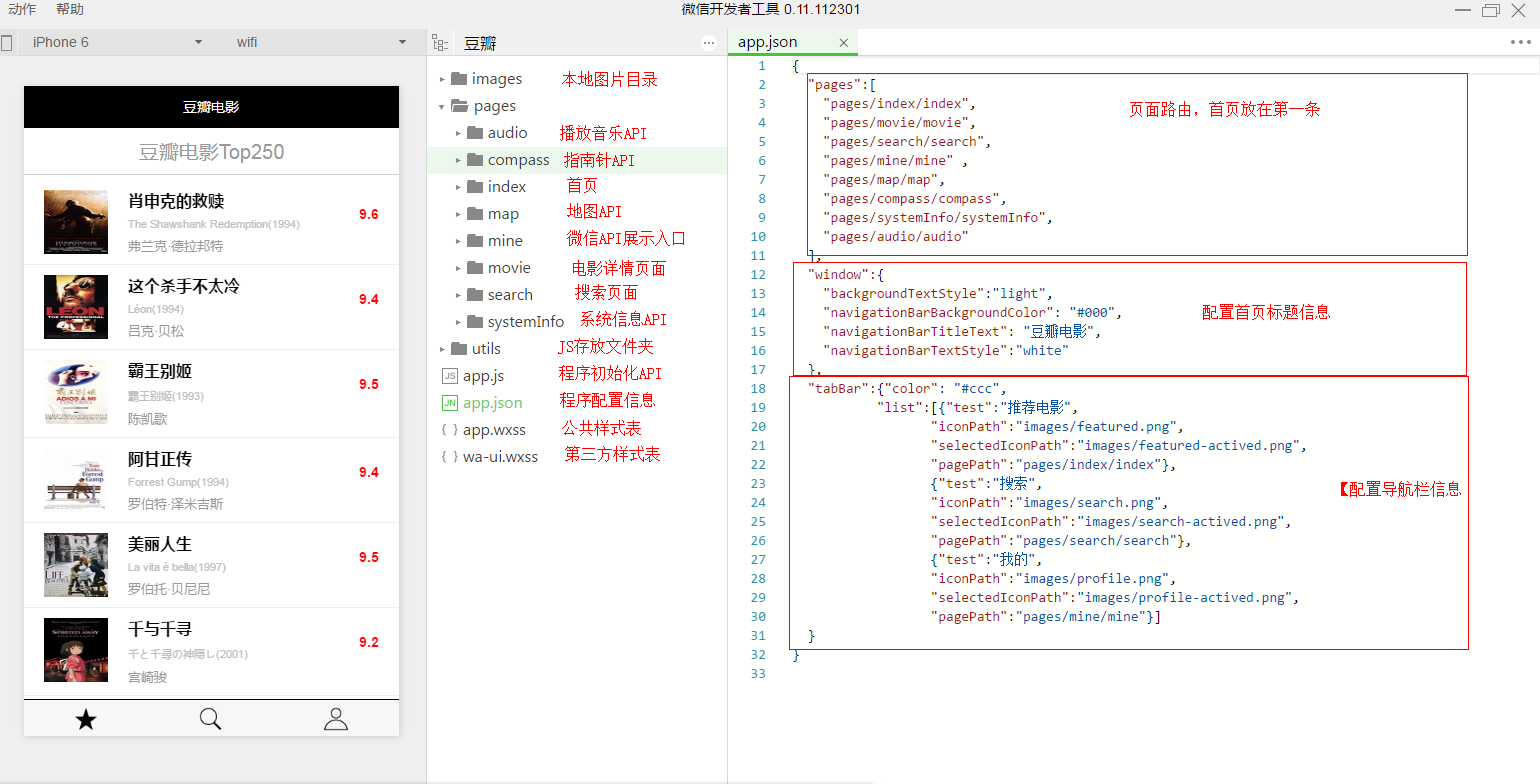The image size is (1540, 784).
Task: Click the 美丽人生 poster thumbnail
Action: coord(76,564)
